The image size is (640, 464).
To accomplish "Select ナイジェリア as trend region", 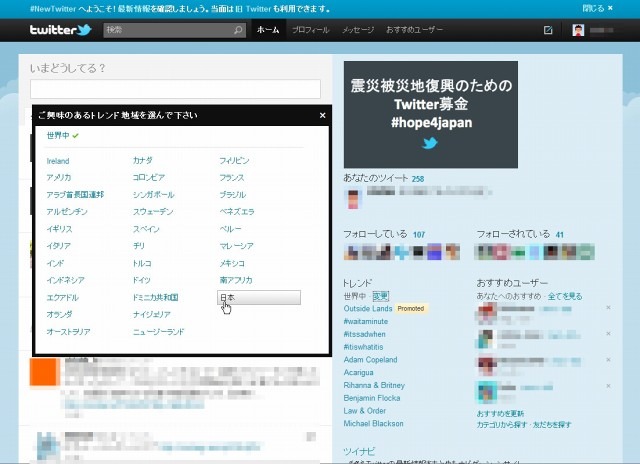I will 152,315.
